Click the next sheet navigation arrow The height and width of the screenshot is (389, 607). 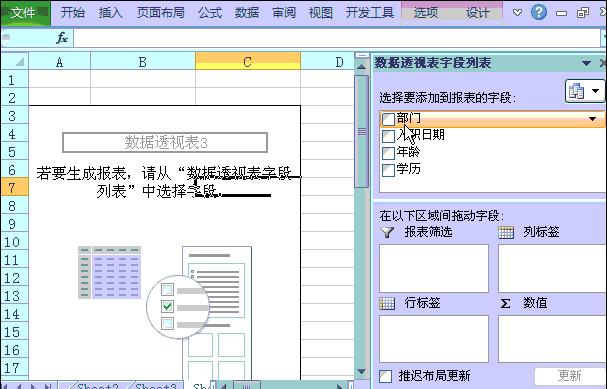click(33, 386)
